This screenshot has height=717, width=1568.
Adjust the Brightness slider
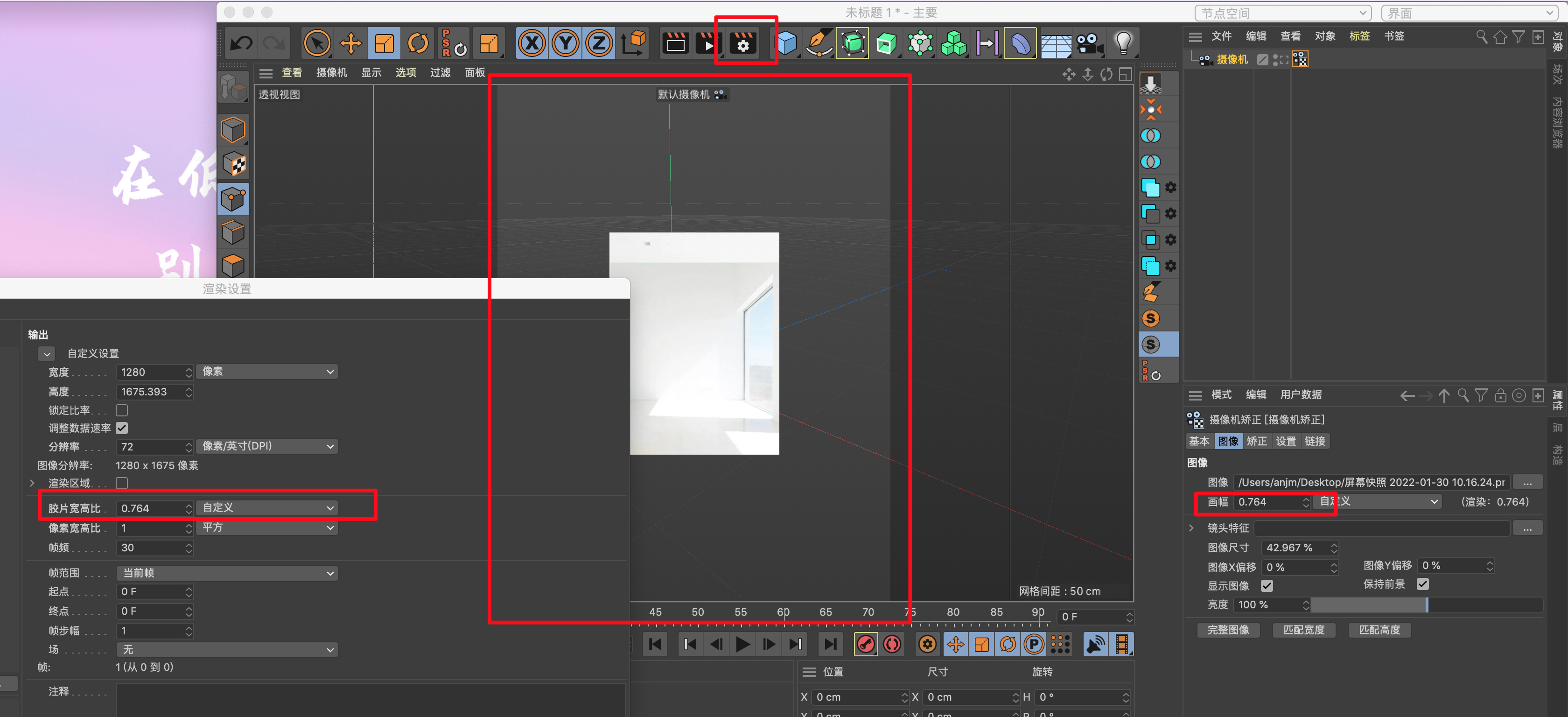coord(1427,605)
